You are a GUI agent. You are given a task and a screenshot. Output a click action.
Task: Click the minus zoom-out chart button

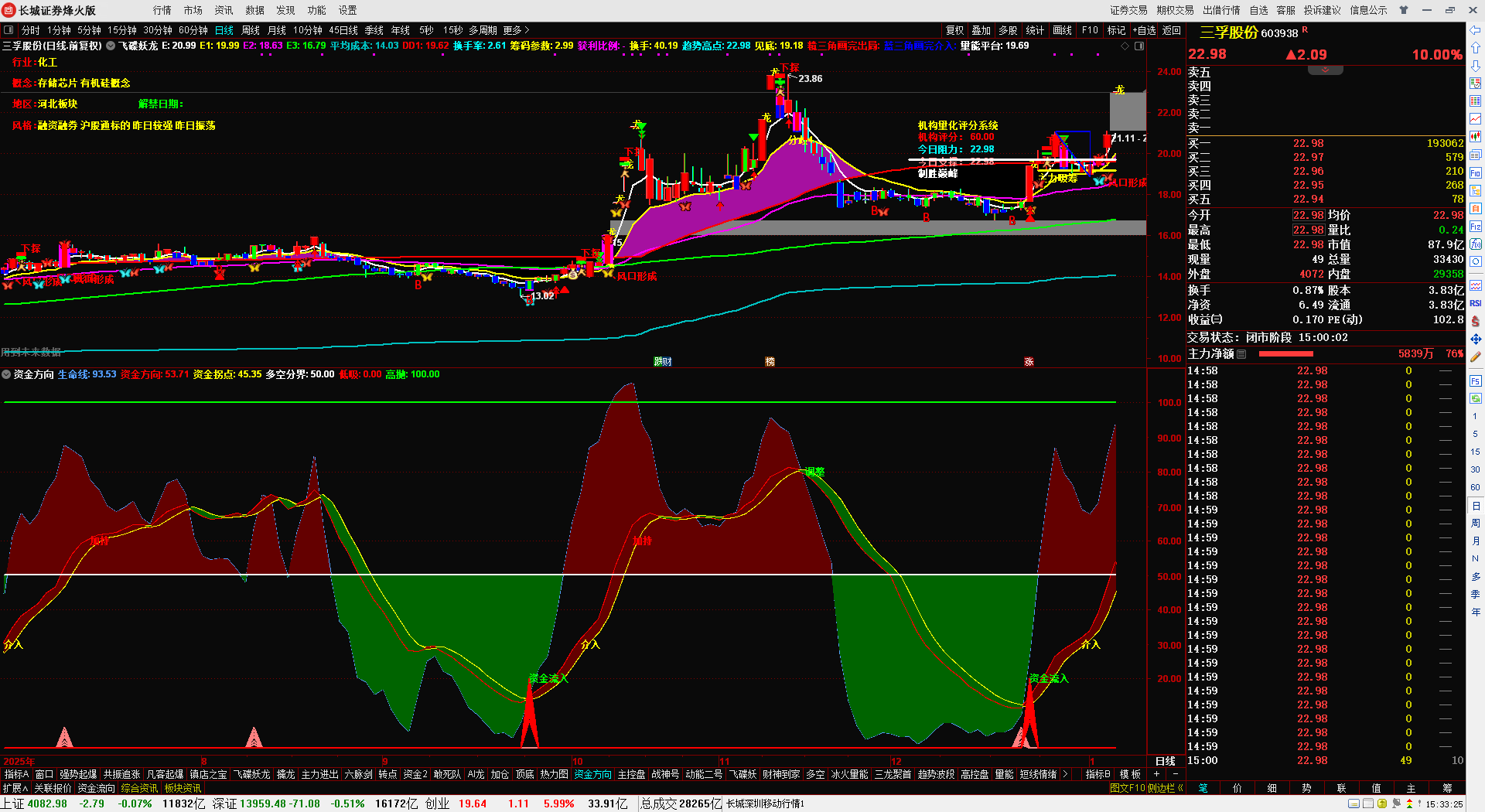(x=1176, y=774)
